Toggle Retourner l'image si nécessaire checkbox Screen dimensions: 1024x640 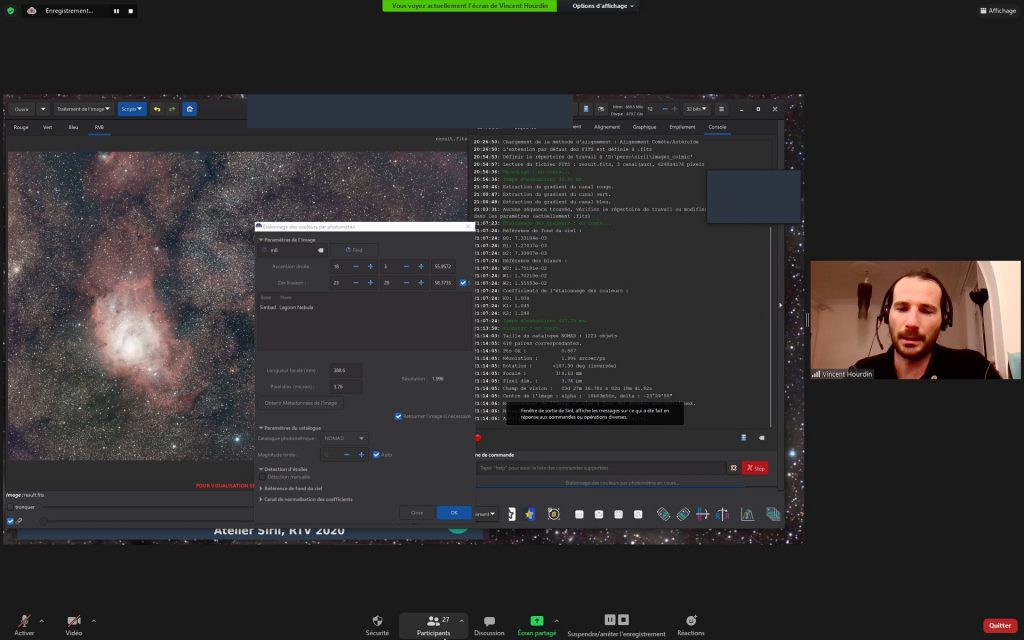[398, 416]
